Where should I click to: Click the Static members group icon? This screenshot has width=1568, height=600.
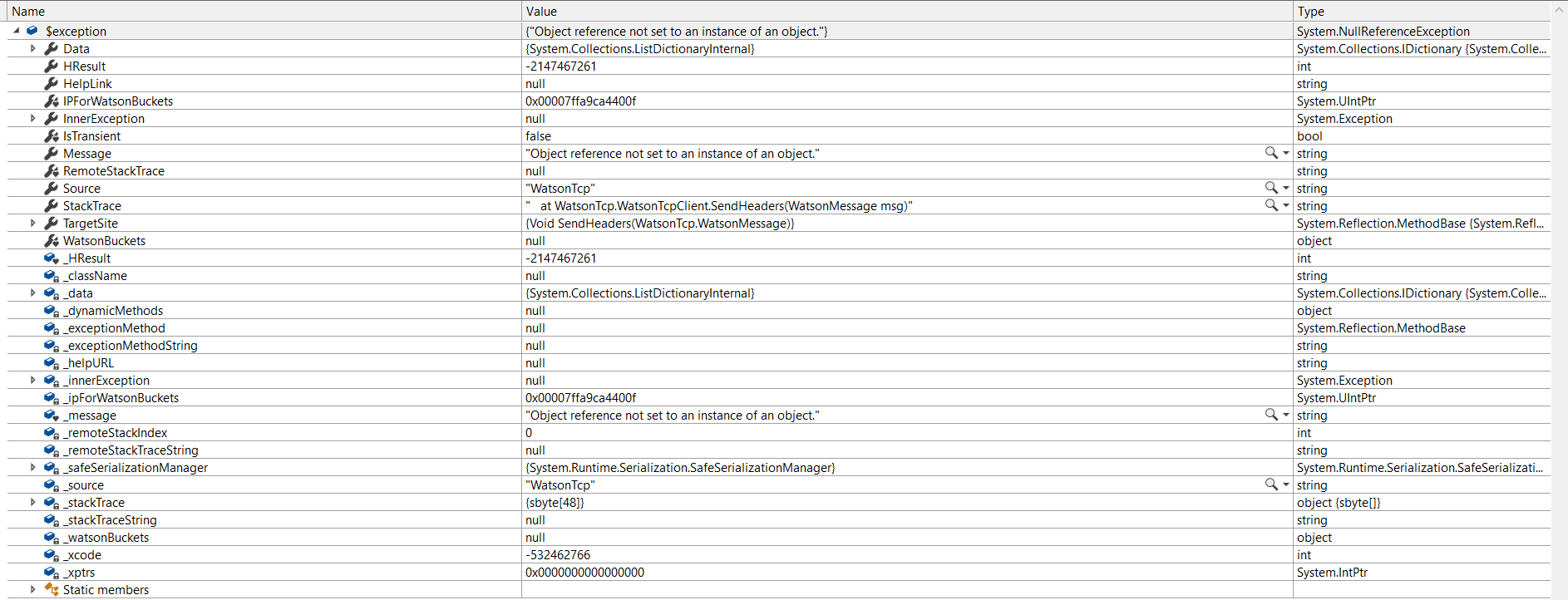tap(52, 589)
